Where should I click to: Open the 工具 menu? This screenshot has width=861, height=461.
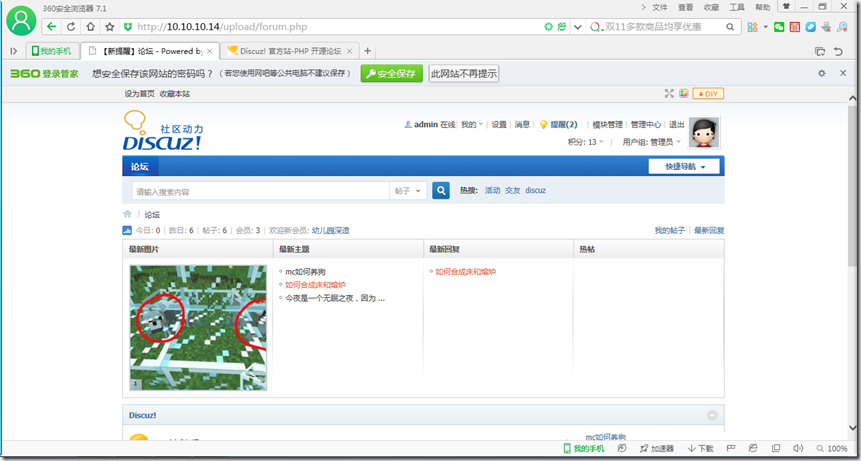(737, 7)
